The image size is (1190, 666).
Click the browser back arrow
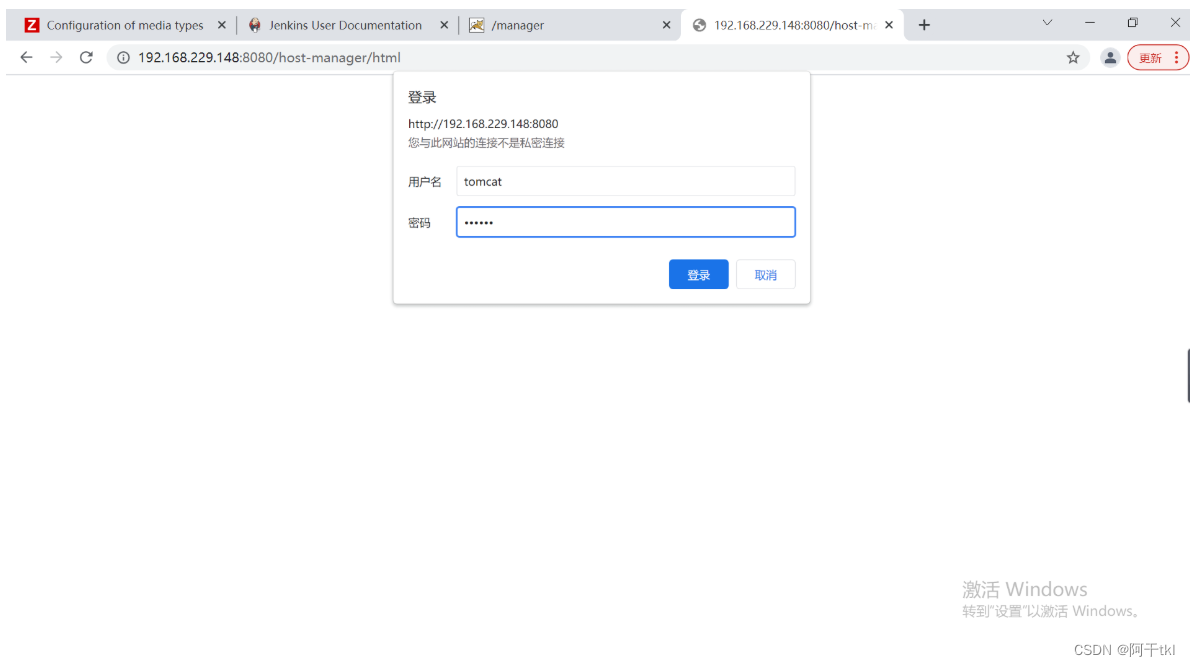click(27, 58)
